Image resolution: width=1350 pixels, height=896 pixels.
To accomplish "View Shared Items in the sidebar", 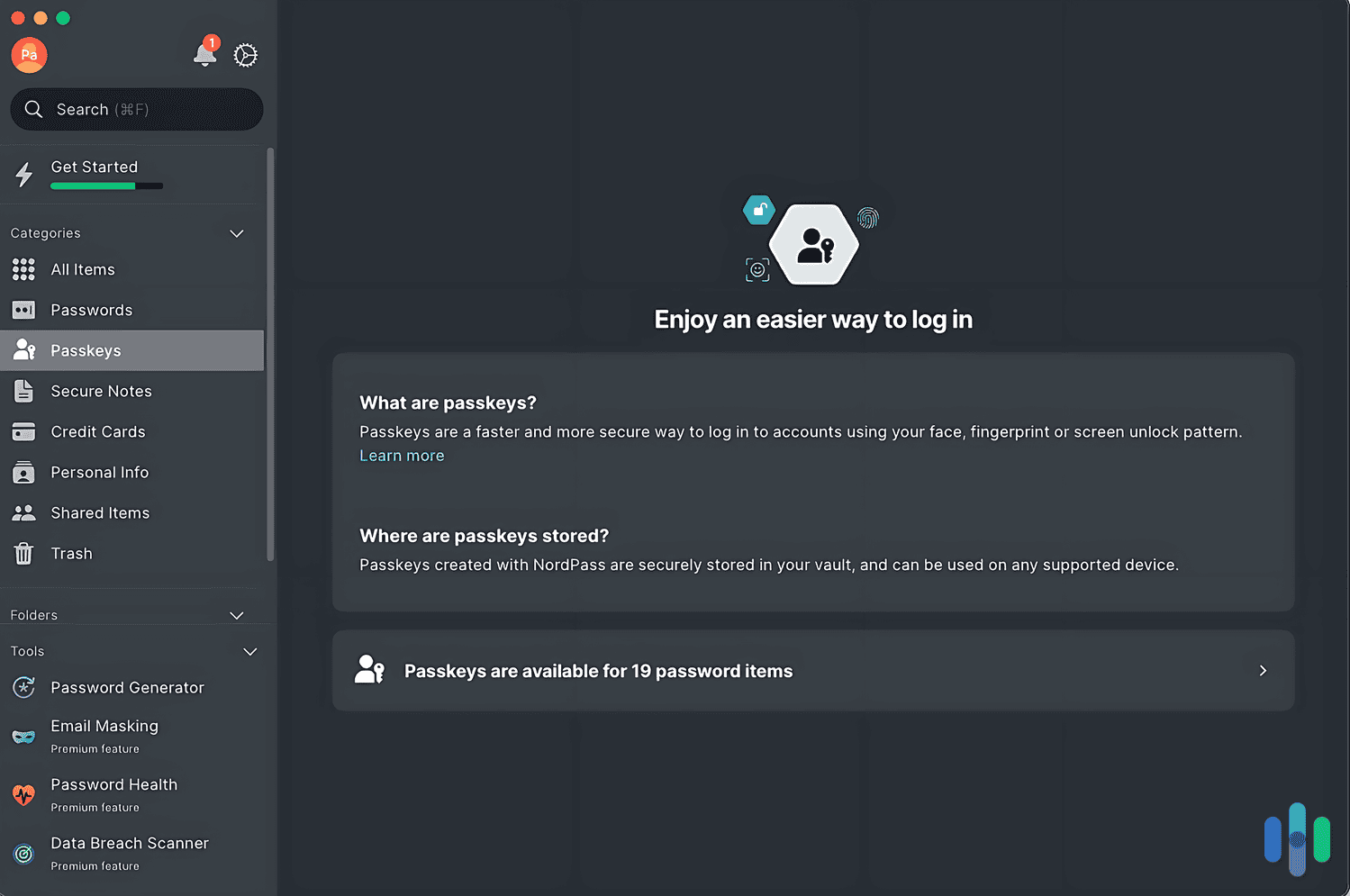I will pos(100,512).
